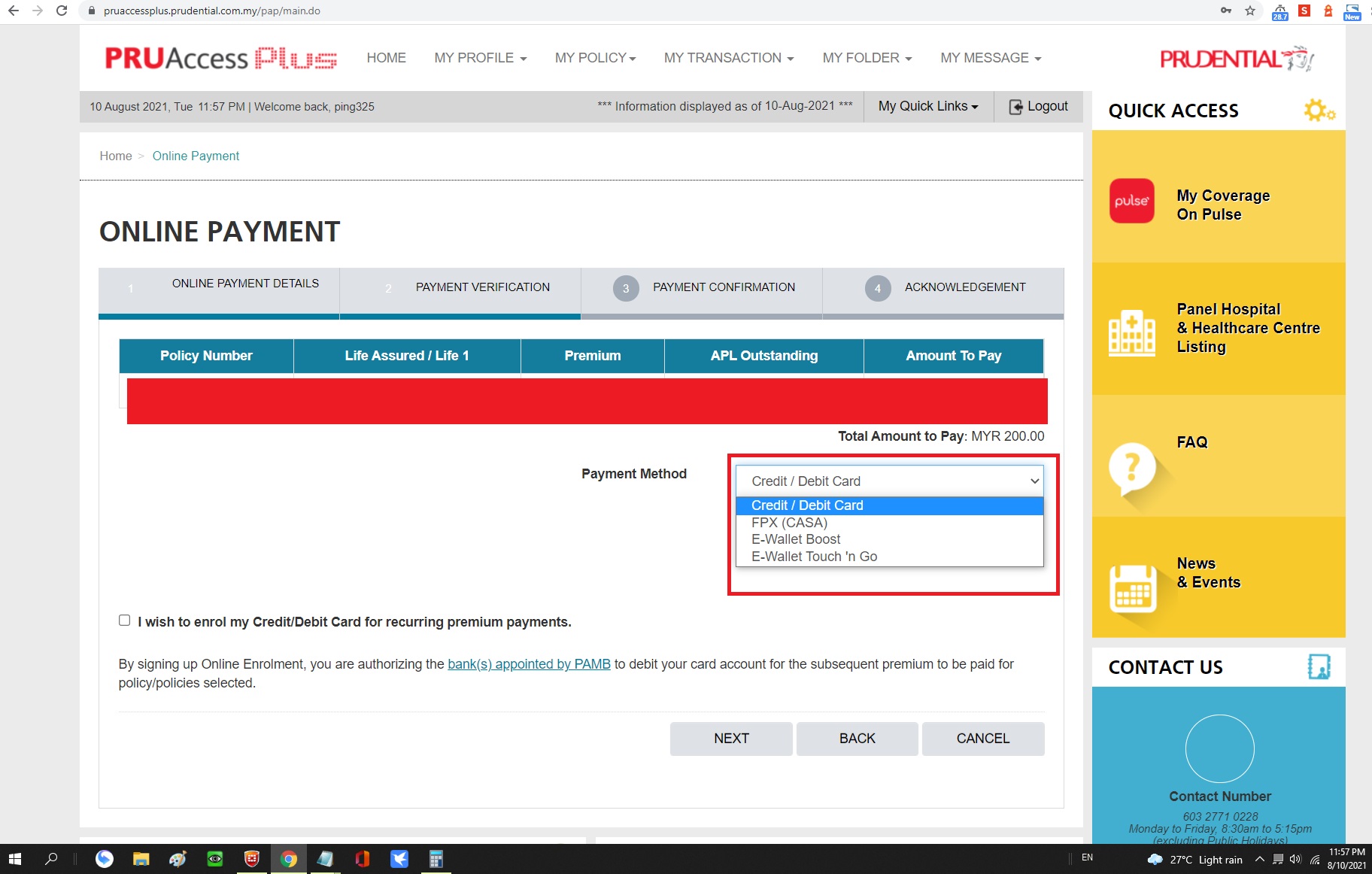Click the Contact Us phonebook icon

1319,666
